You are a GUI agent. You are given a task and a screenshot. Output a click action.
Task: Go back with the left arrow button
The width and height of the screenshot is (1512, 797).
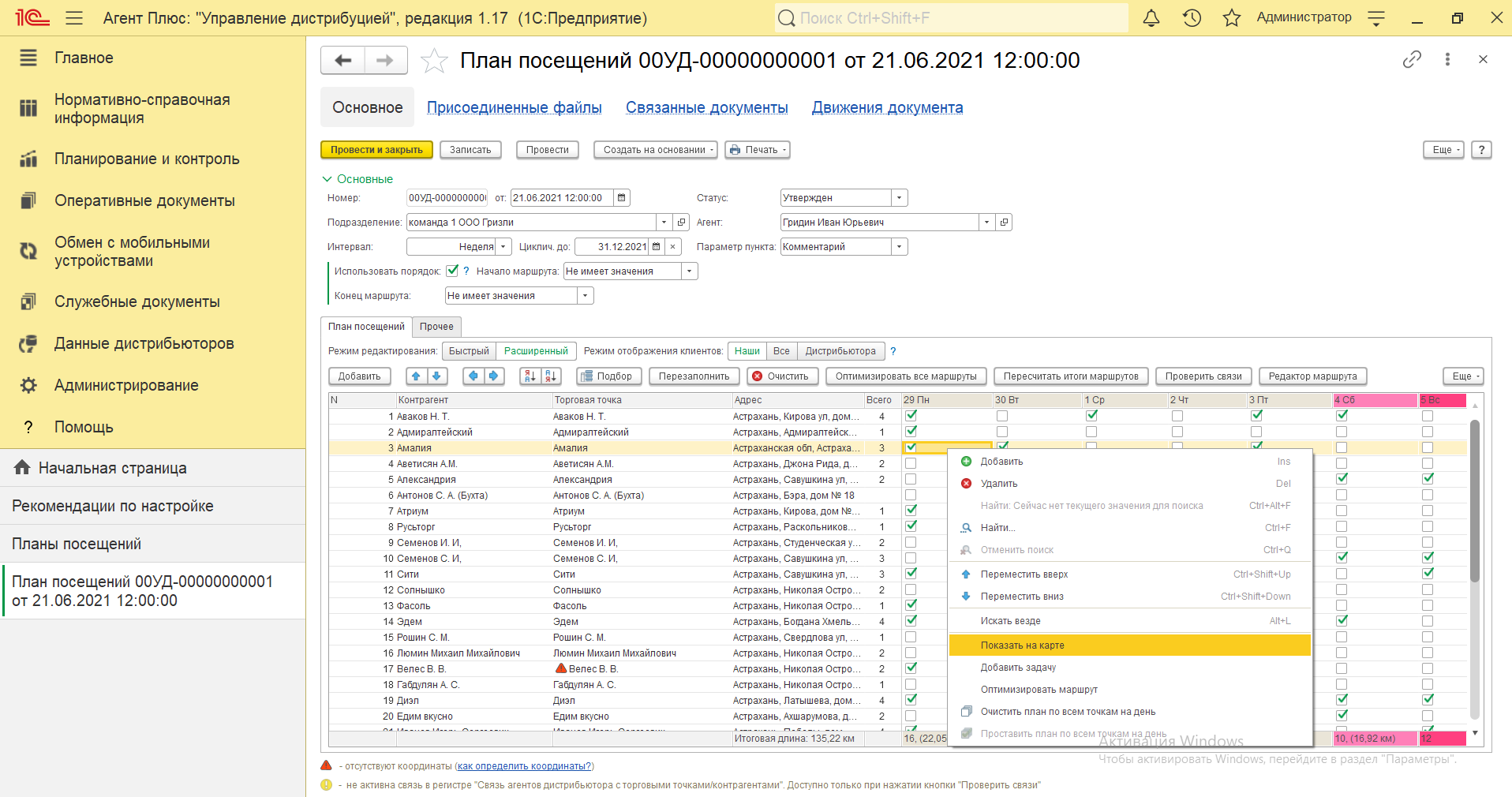point(342,60)
